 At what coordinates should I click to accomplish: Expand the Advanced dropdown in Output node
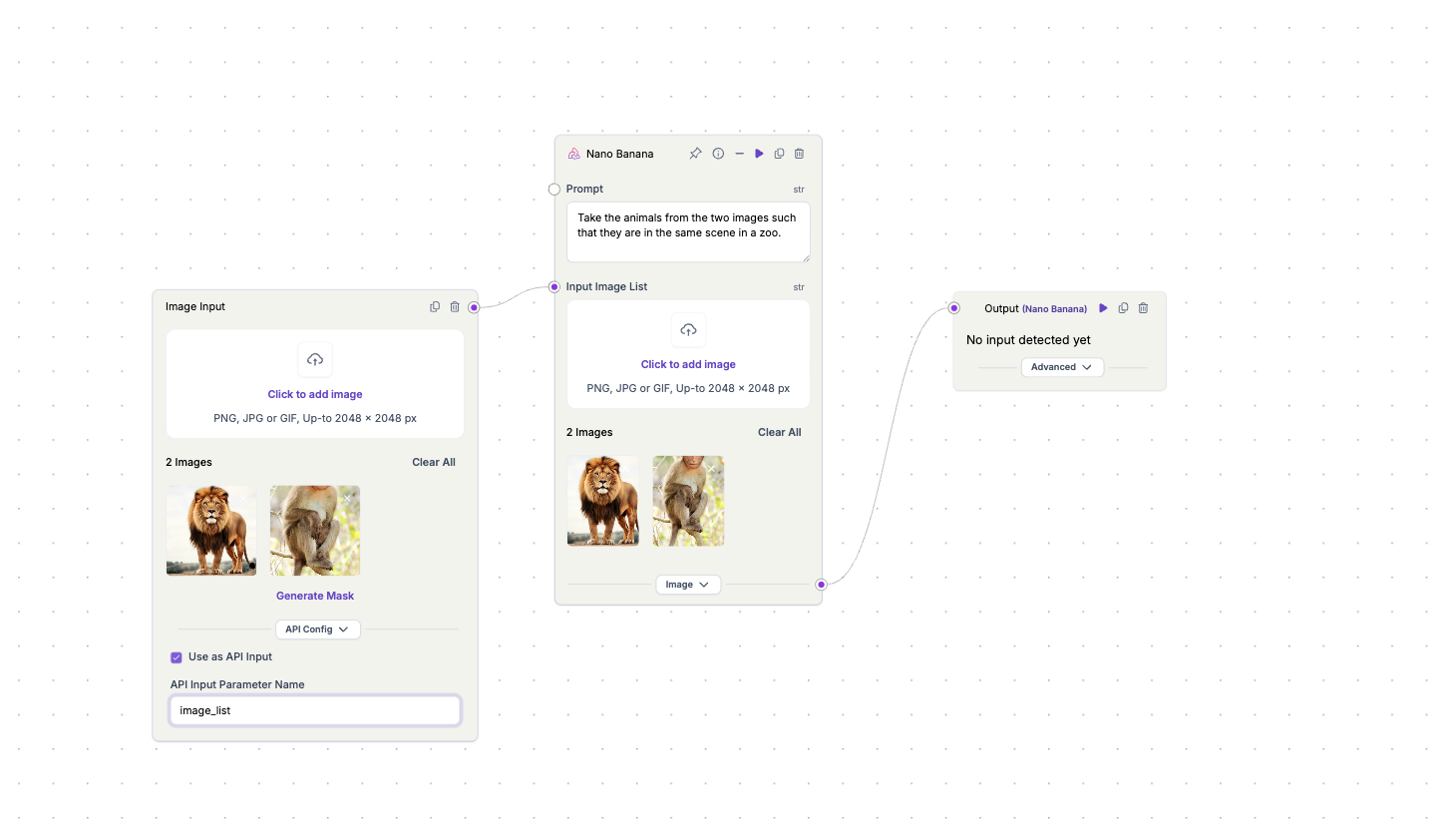click(1061, 367)
